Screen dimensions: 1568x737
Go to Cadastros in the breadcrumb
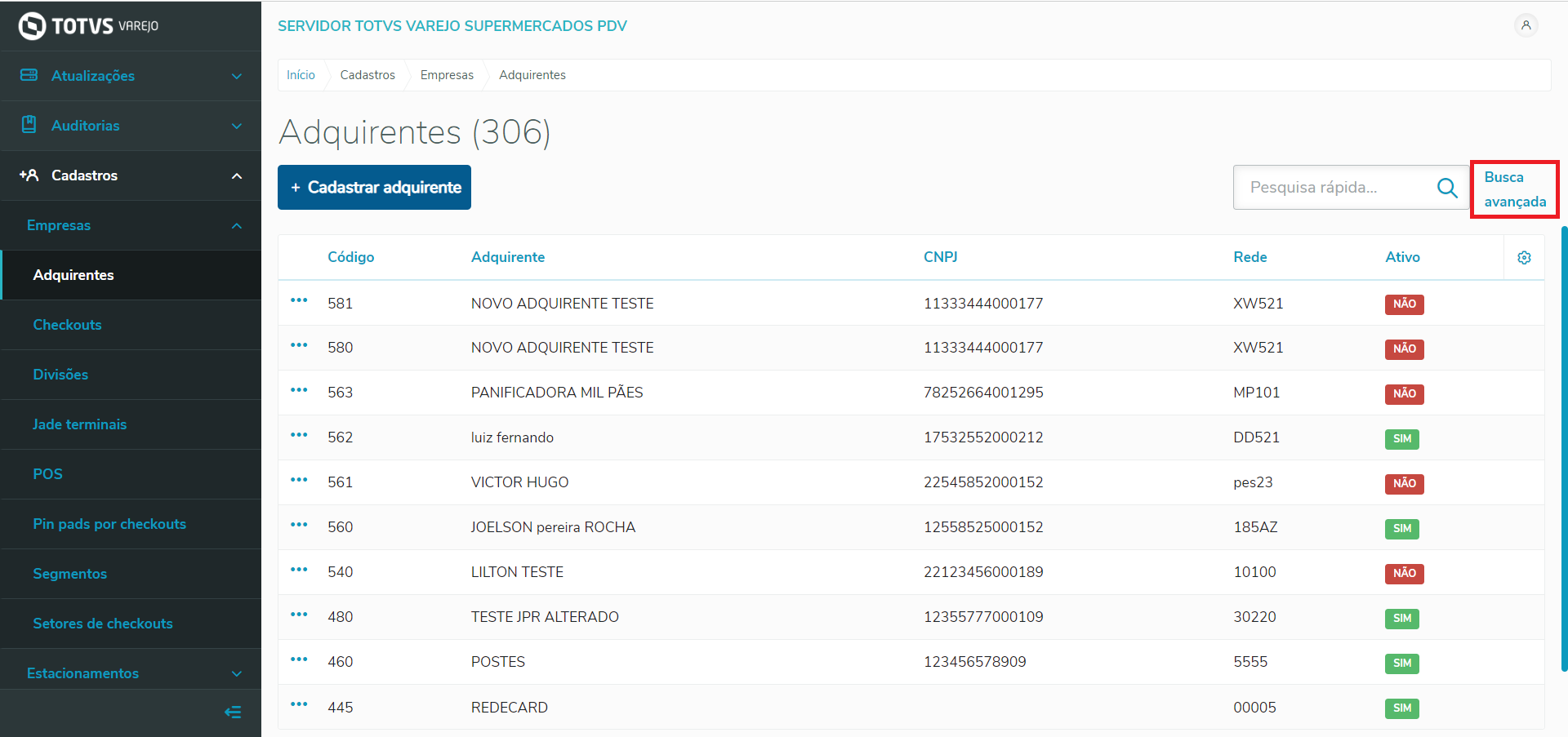pos(367,75)
